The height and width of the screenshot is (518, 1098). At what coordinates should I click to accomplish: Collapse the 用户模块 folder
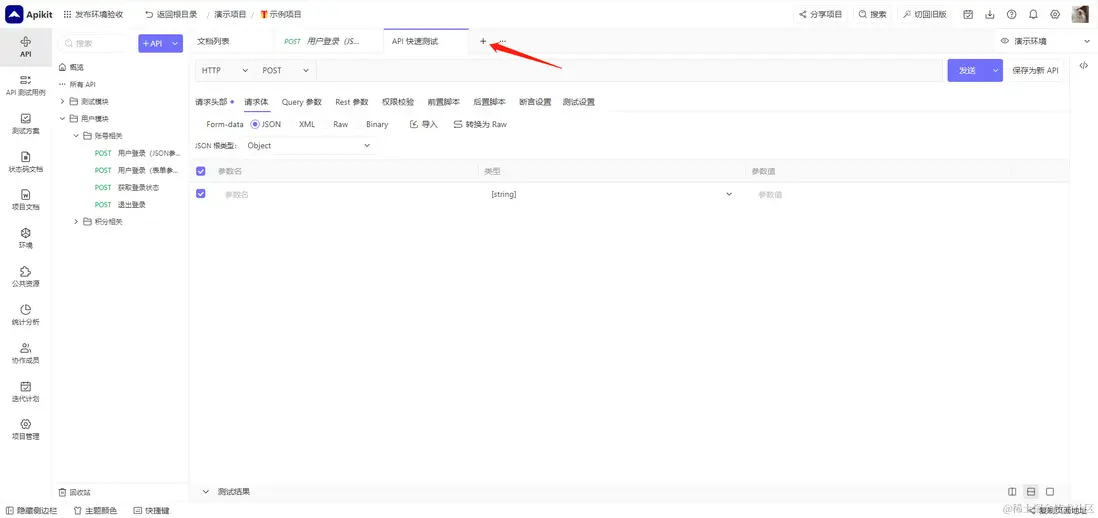(62, 118)
